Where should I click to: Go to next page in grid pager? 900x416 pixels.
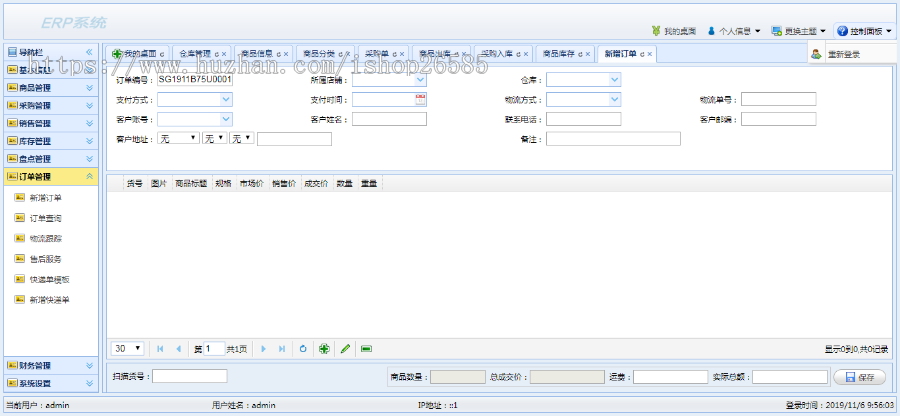click(x=263, y=349)
